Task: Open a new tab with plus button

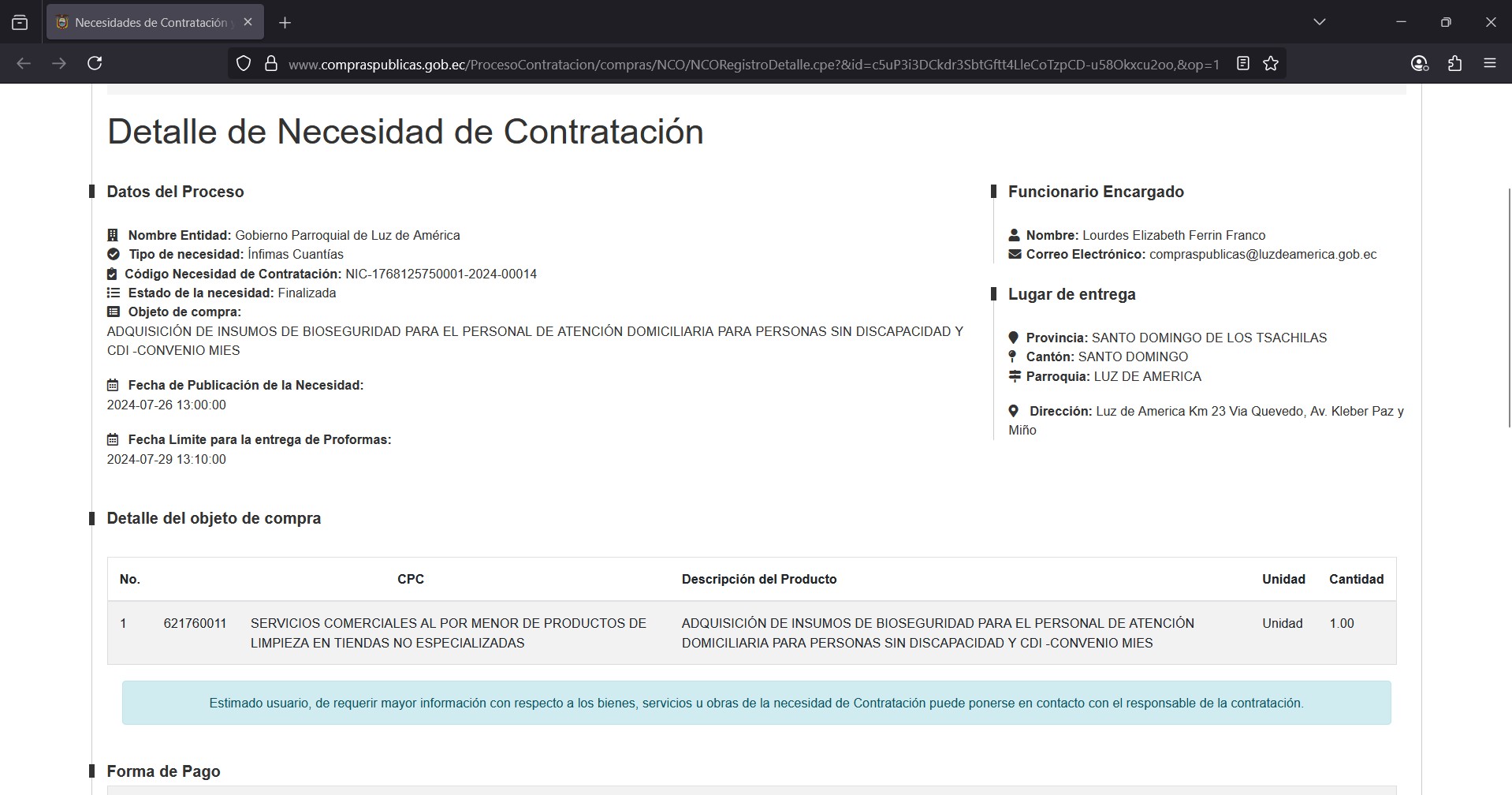Action: pos(285,23)
